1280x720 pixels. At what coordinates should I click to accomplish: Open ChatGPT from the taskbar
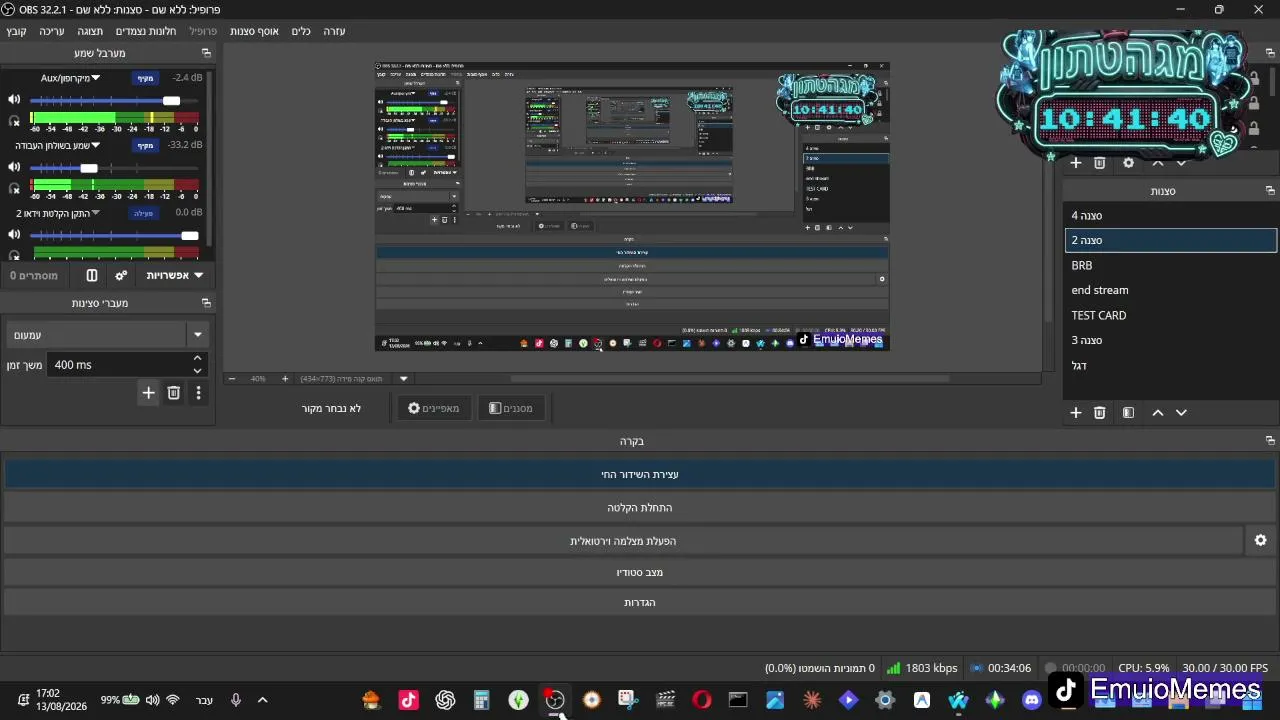pyautogui.click(x=445, y=700)
